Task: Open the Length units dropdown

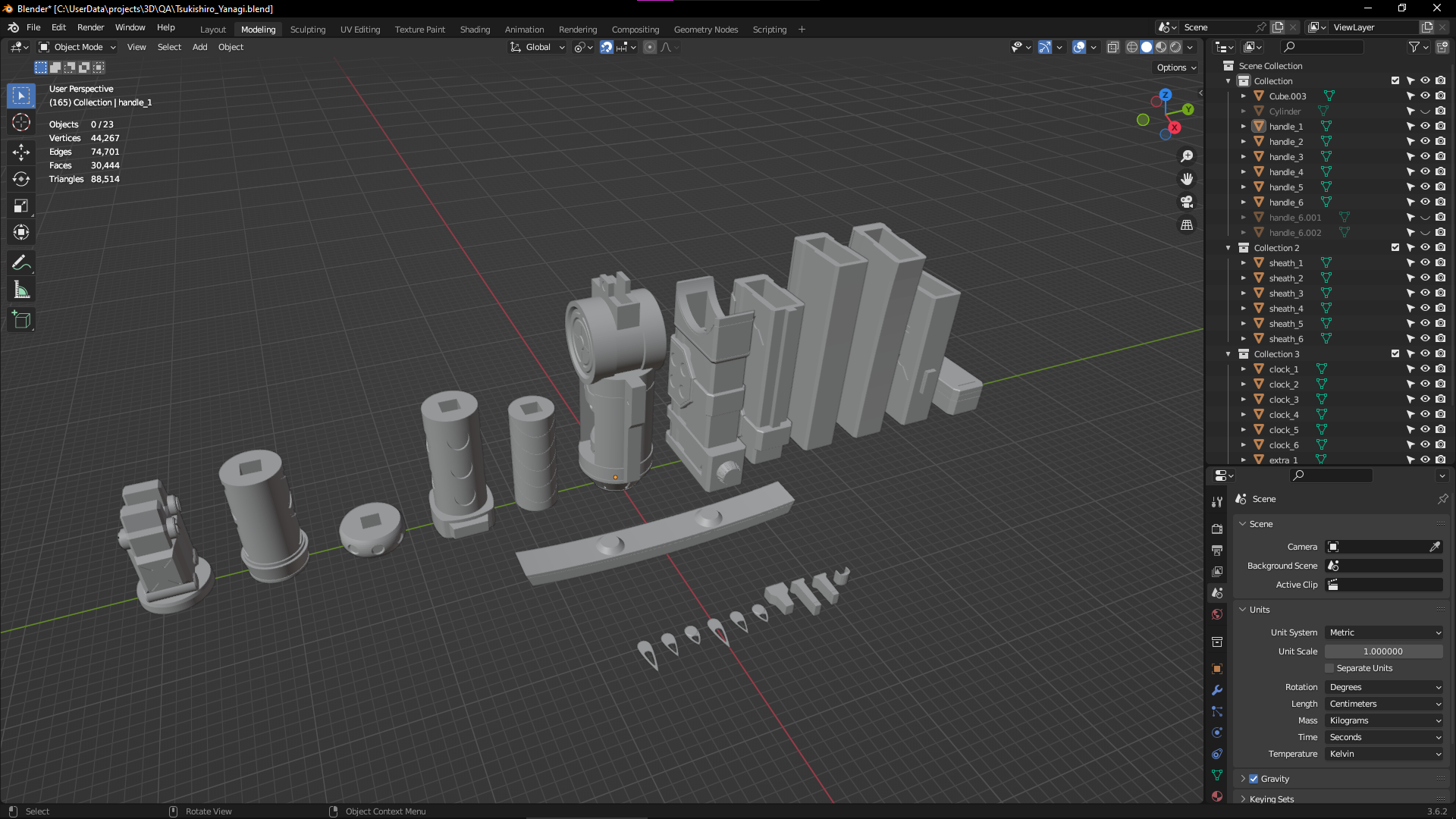Action: coord(1384,704)
